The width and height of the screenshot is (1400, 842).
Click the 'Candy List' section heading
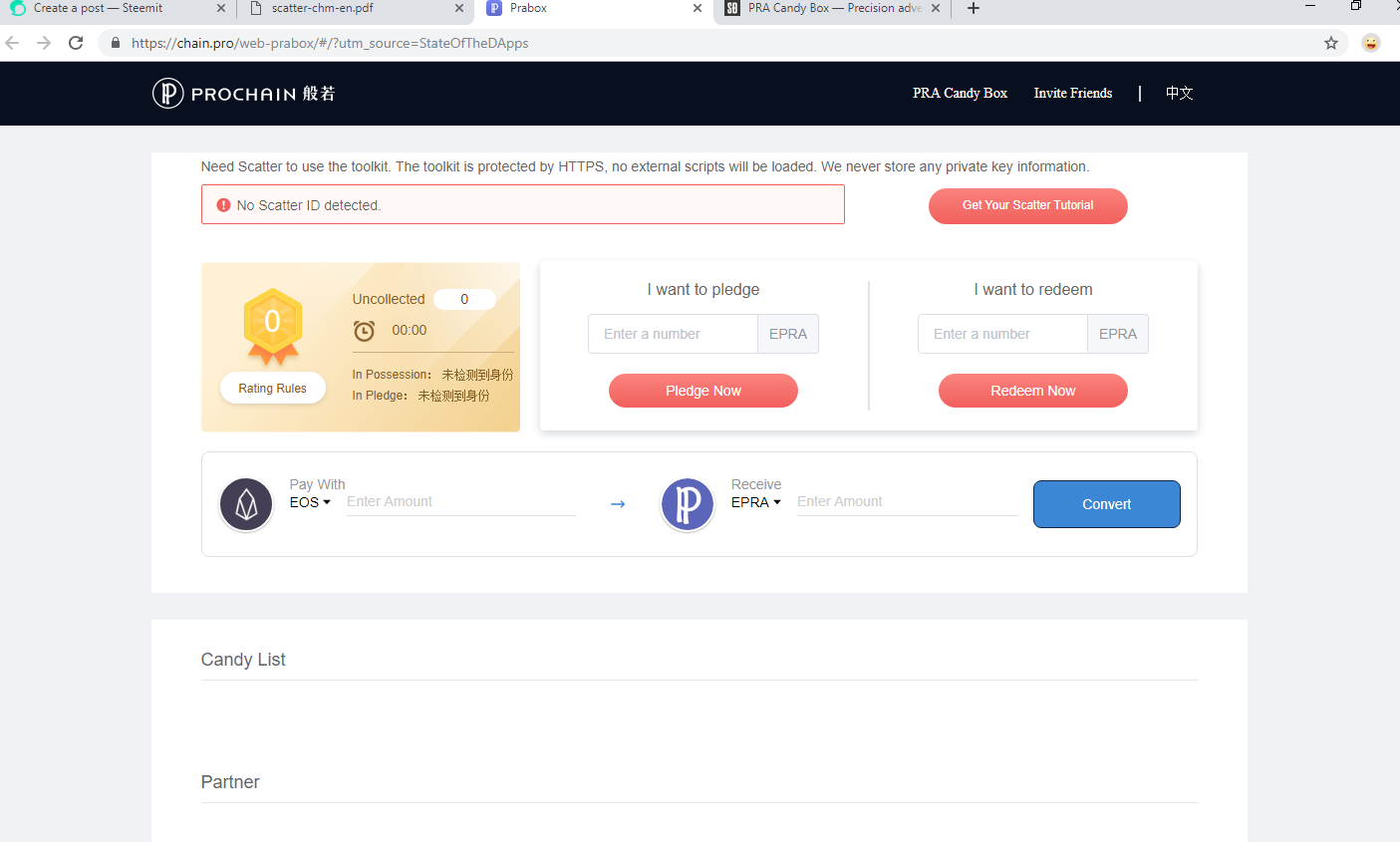243,660
